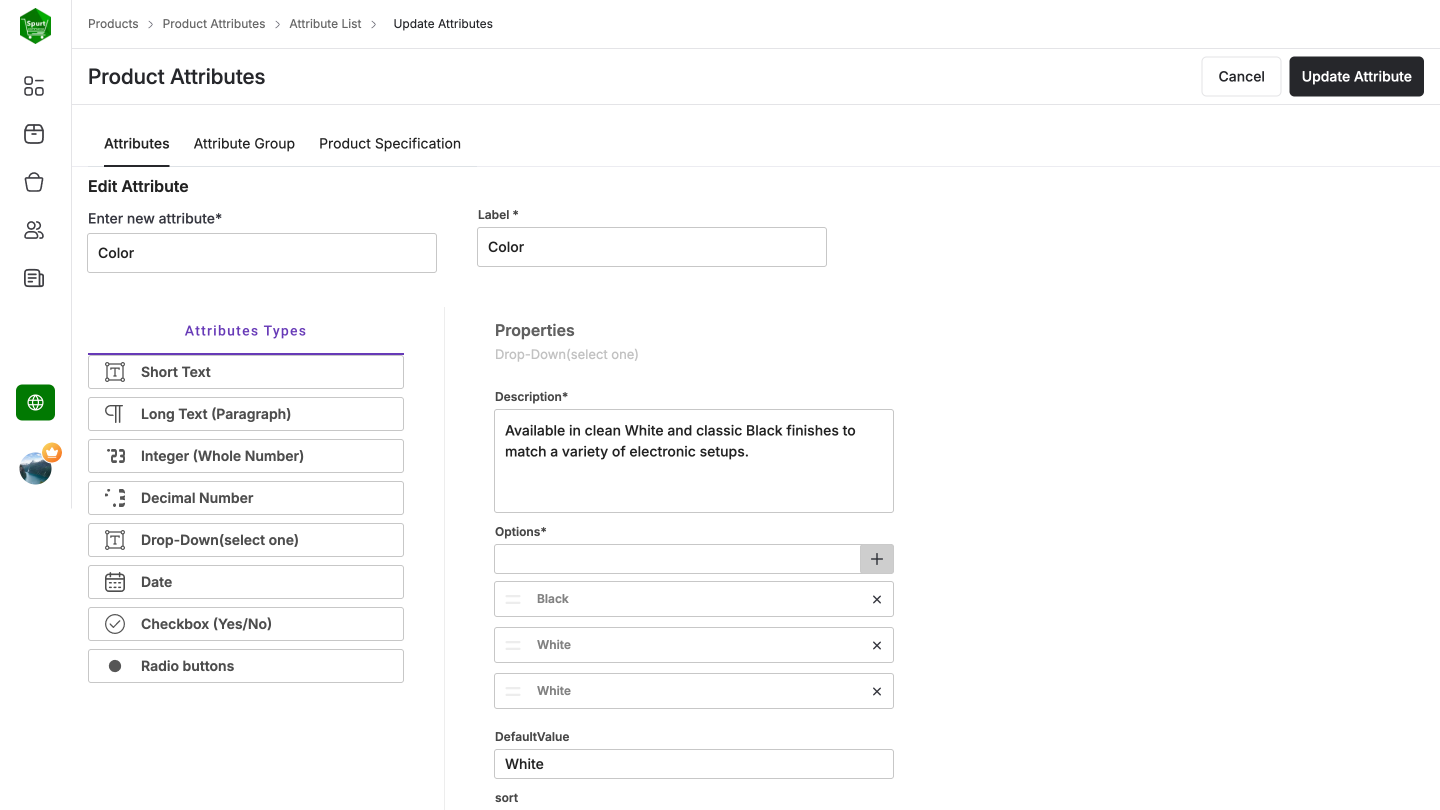Navigate to Products via the breadcrumb
1440x810 pixels.
click(112, 23)
